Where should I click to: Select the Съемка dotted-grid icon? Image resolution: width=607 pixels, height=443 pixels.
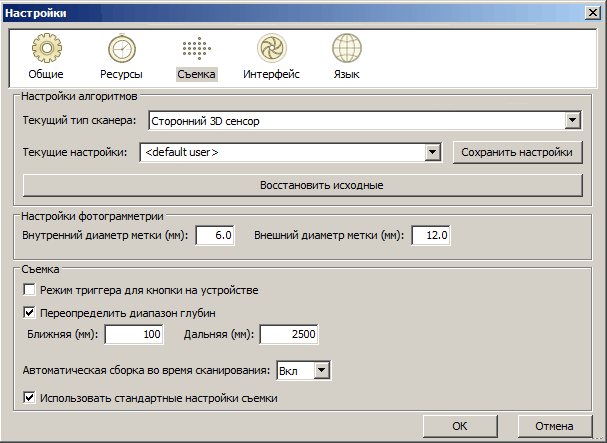[197, 48]
